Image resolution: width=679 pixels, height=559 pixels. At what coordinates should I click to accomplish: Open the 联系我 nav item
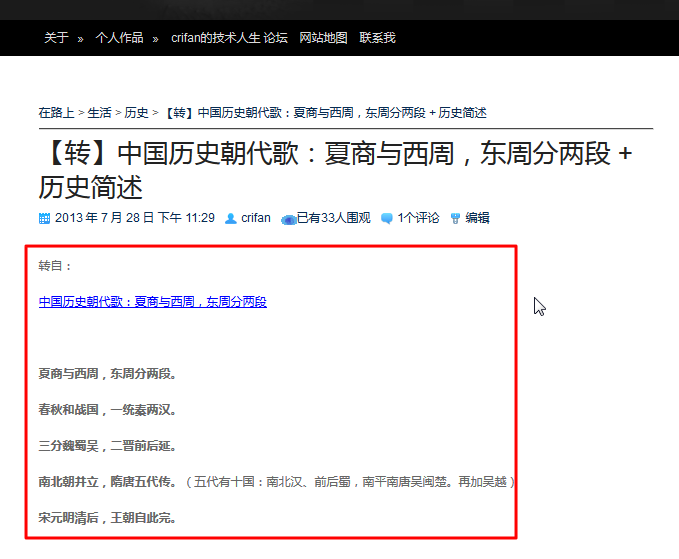(378, 38)
